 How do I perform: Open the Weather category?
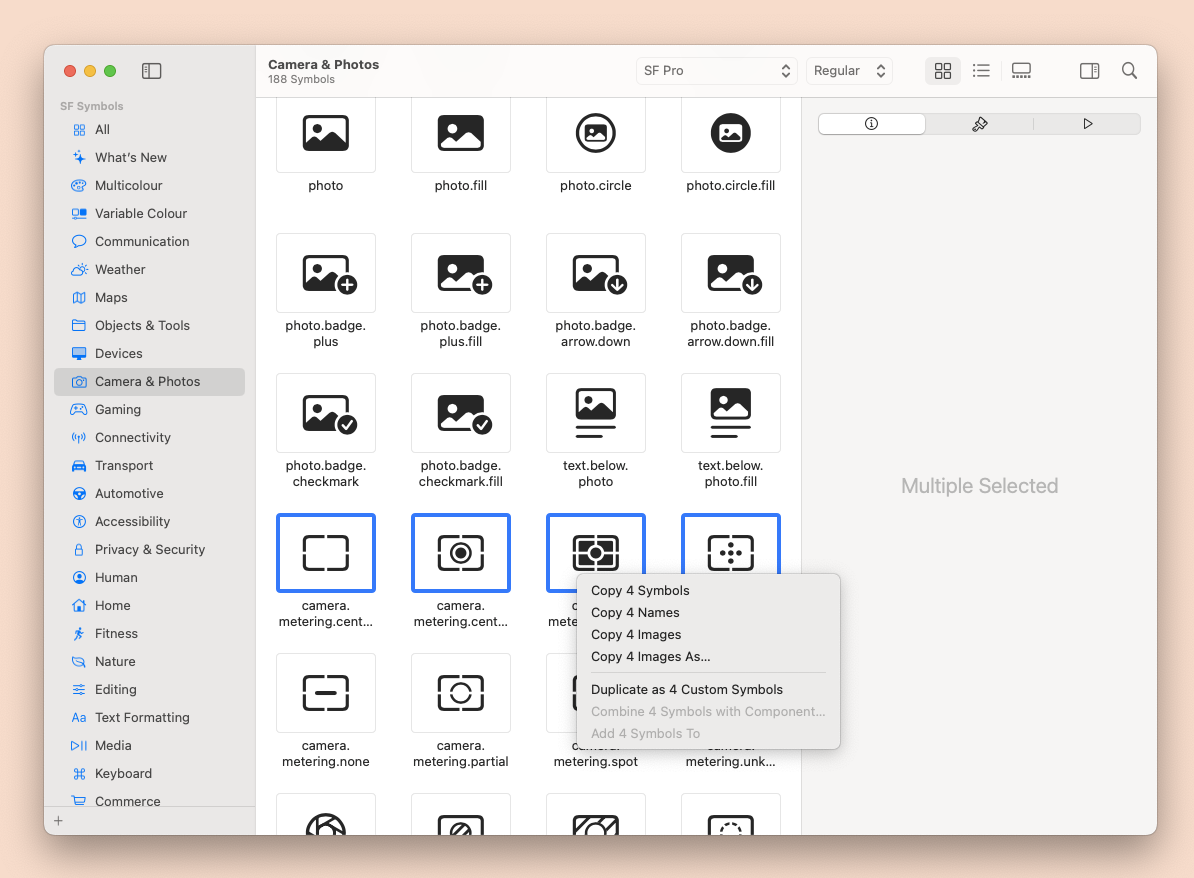149,270
